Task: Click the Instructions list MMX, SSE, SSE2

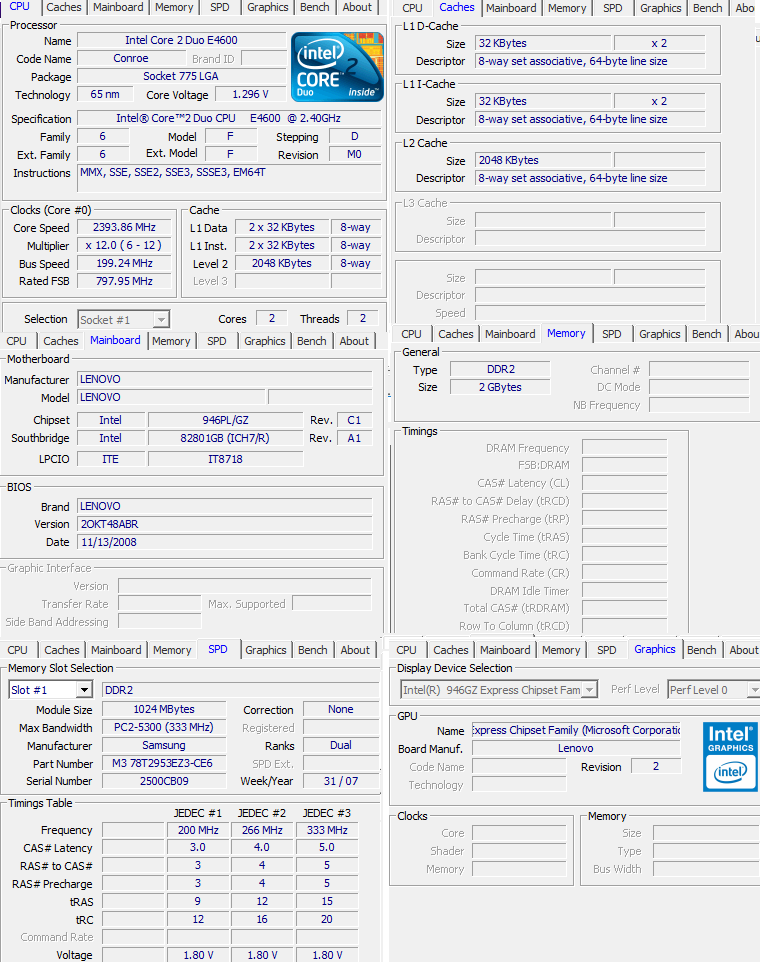Action: click(x=229, y=180)
